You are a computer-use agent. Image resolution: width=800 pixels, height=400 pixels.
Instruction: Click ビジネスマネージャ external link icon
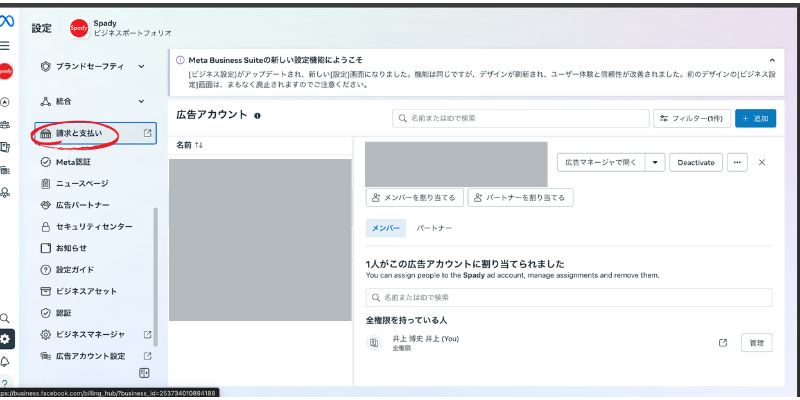(x=147, y=335)
